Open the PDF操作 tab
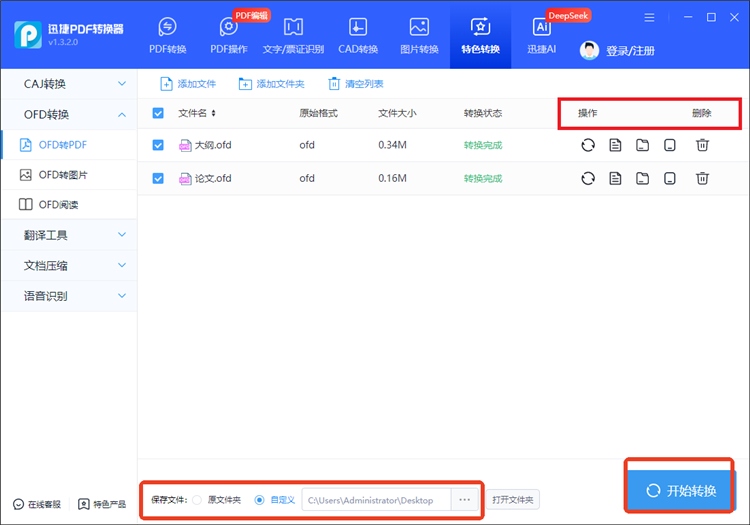 point(229,36)
